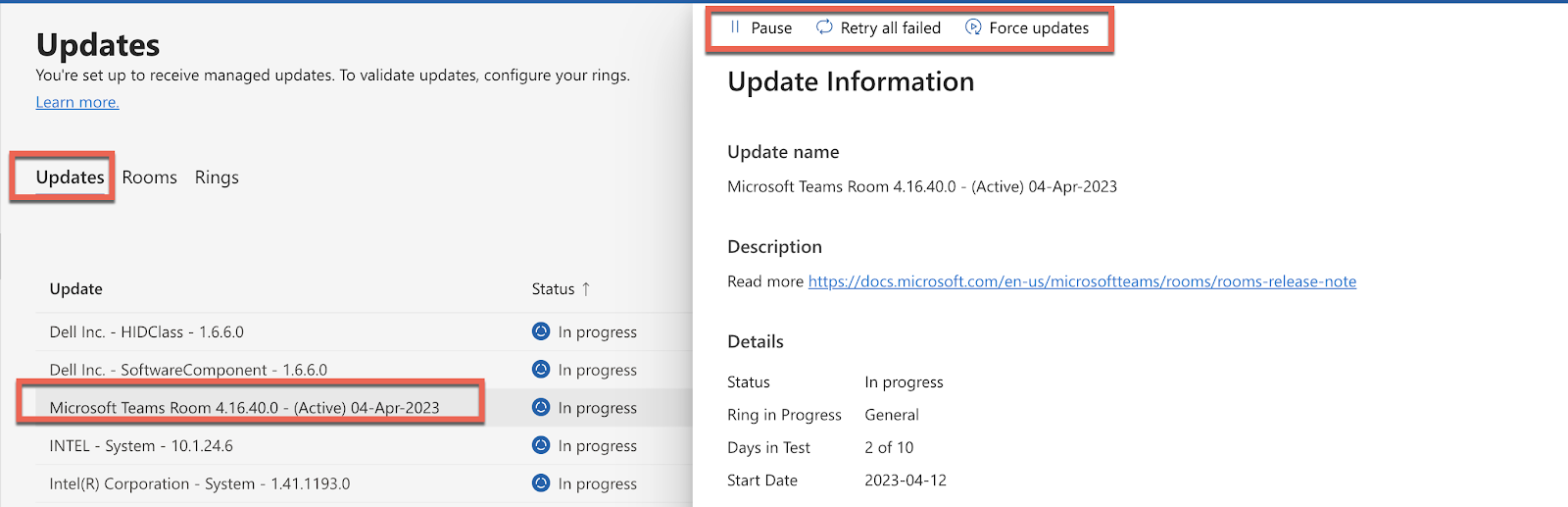This screenshot has width=1568, height=507.
Task: Click the Dell HIDClass in-progress status icon
Action: pyautogui.click(x=541, y=331)
